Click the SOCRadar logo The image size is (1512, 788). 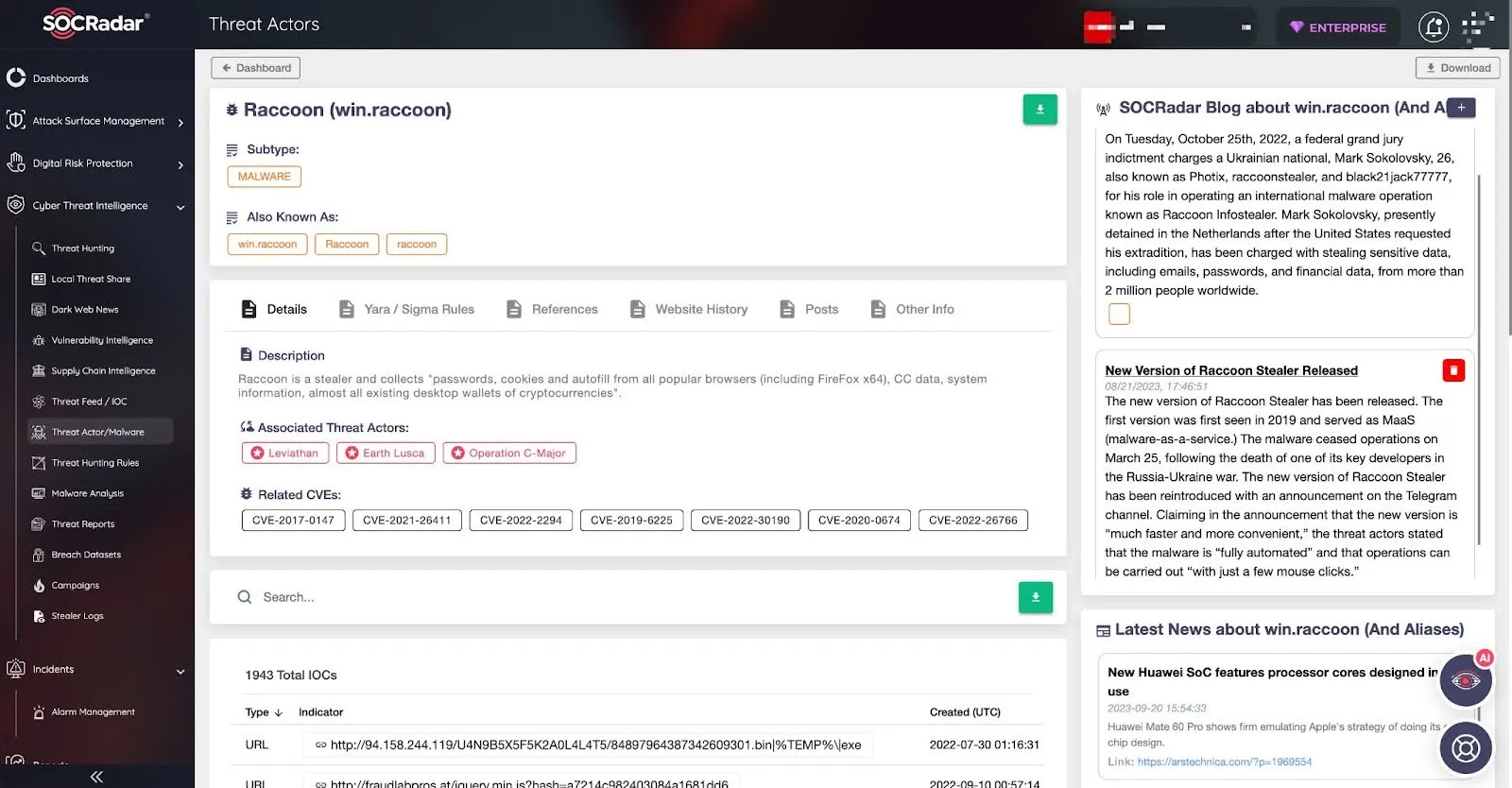(x=95, y=24)
